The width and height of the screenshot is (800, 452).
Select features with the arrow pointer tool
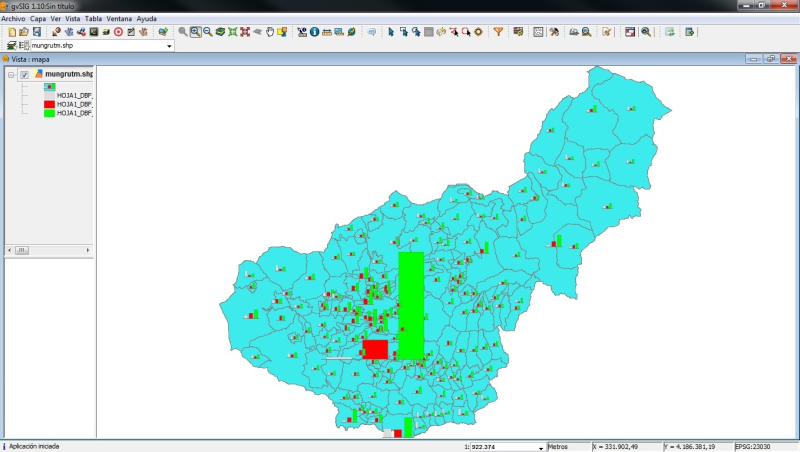[x=391, y=32]
